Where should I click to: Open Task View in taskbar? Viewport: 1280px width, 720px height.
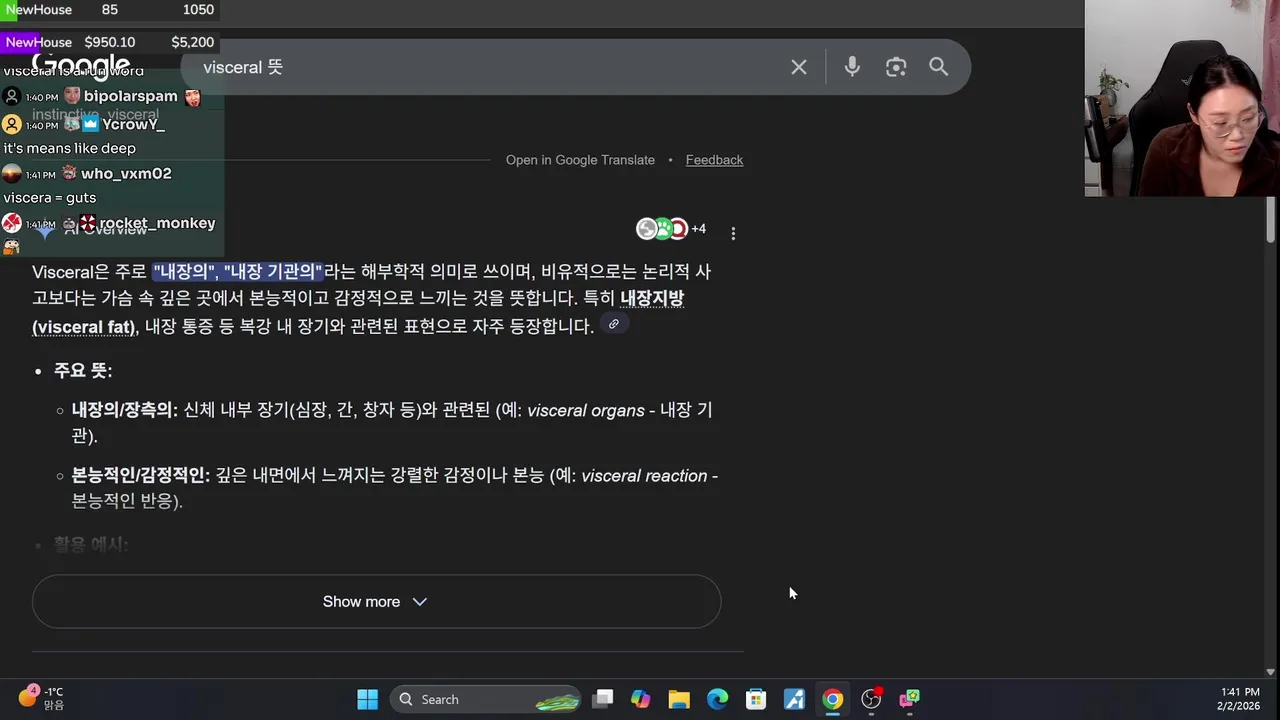point(603,699)
